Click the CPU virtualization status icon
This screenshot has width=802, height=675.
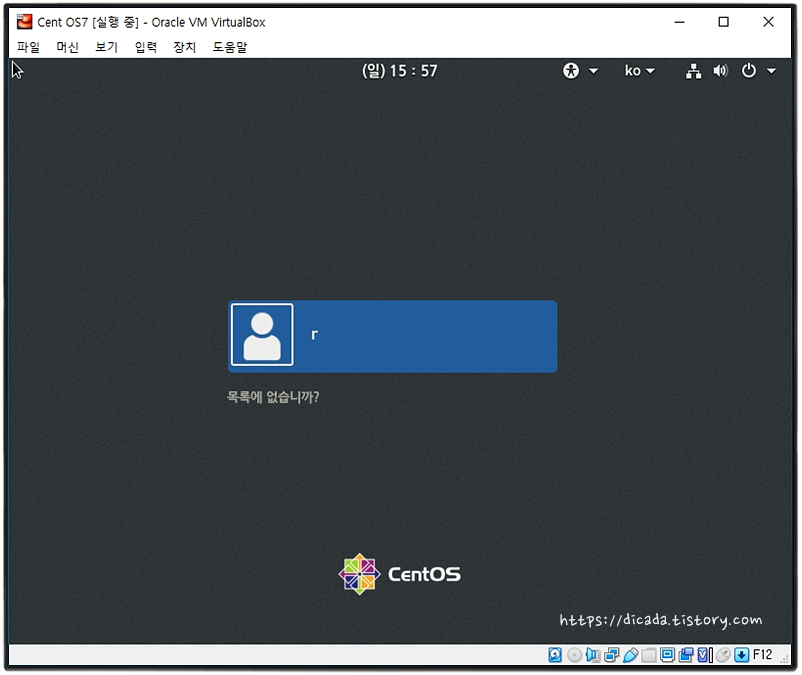click(705, 655)
